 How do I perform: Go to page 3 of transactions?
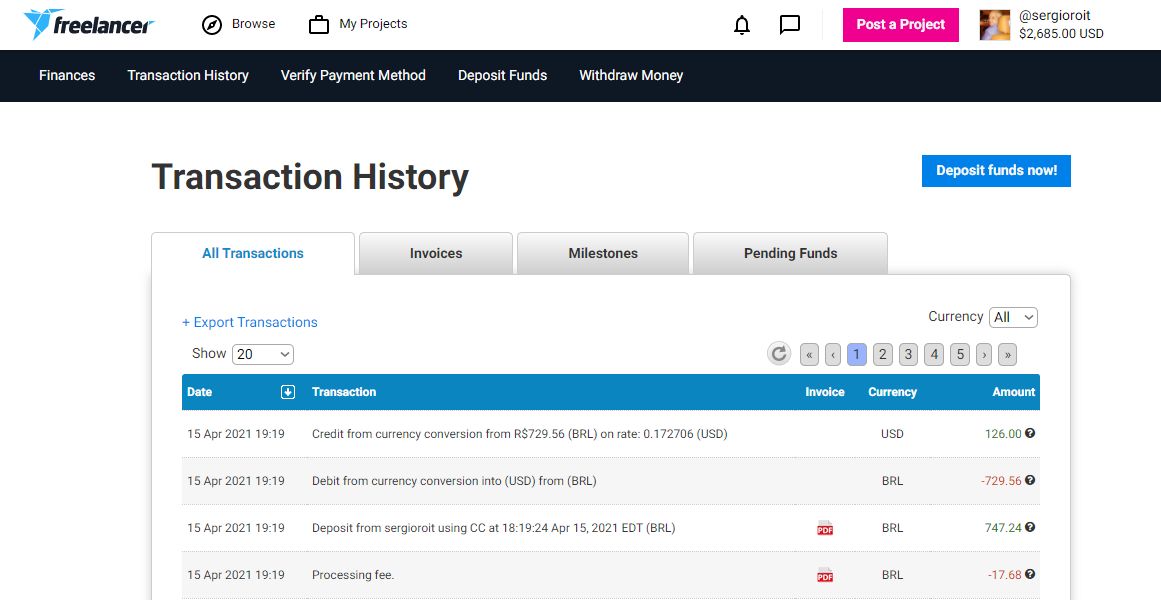[x=908, y=354]
